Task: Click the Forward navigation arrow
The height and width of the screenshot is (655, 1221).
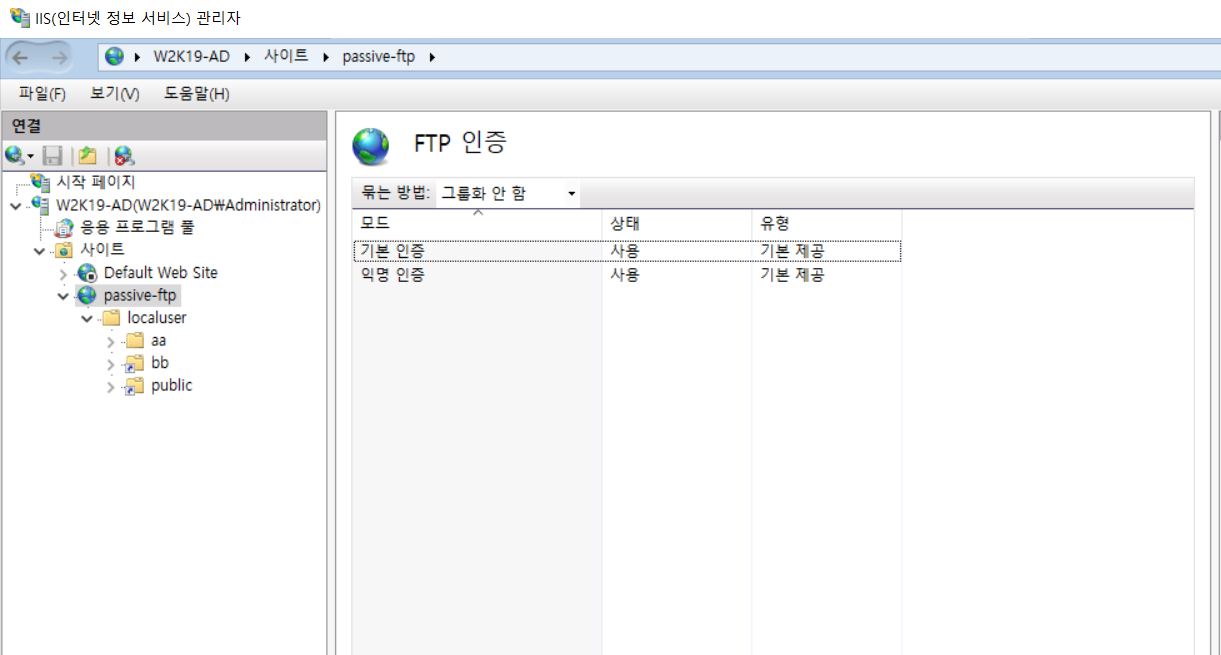Action: 59,57
